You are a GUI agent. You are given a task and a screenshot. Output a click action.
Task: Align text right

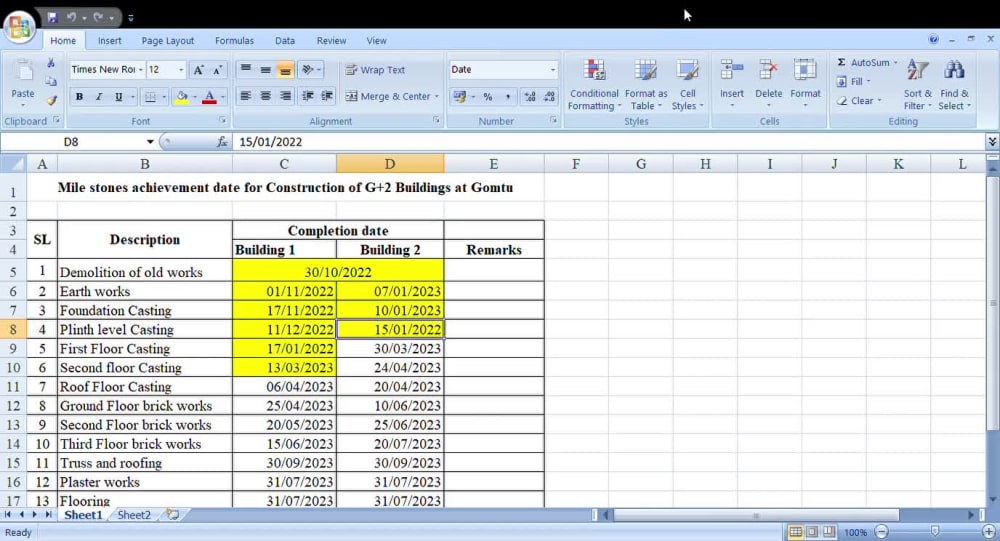tap(285, 96)
